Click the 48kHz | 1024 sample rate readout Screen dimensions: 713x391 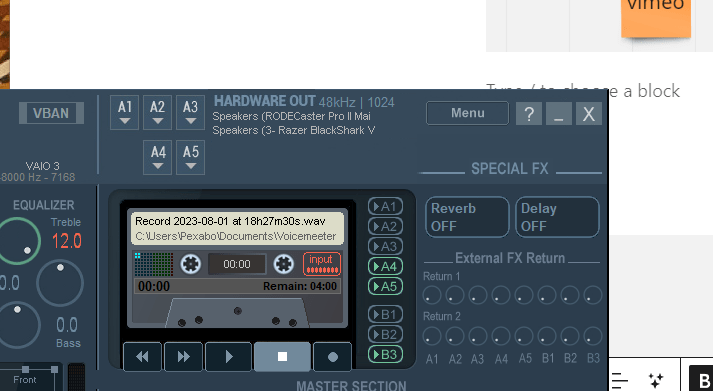(356, 102)
